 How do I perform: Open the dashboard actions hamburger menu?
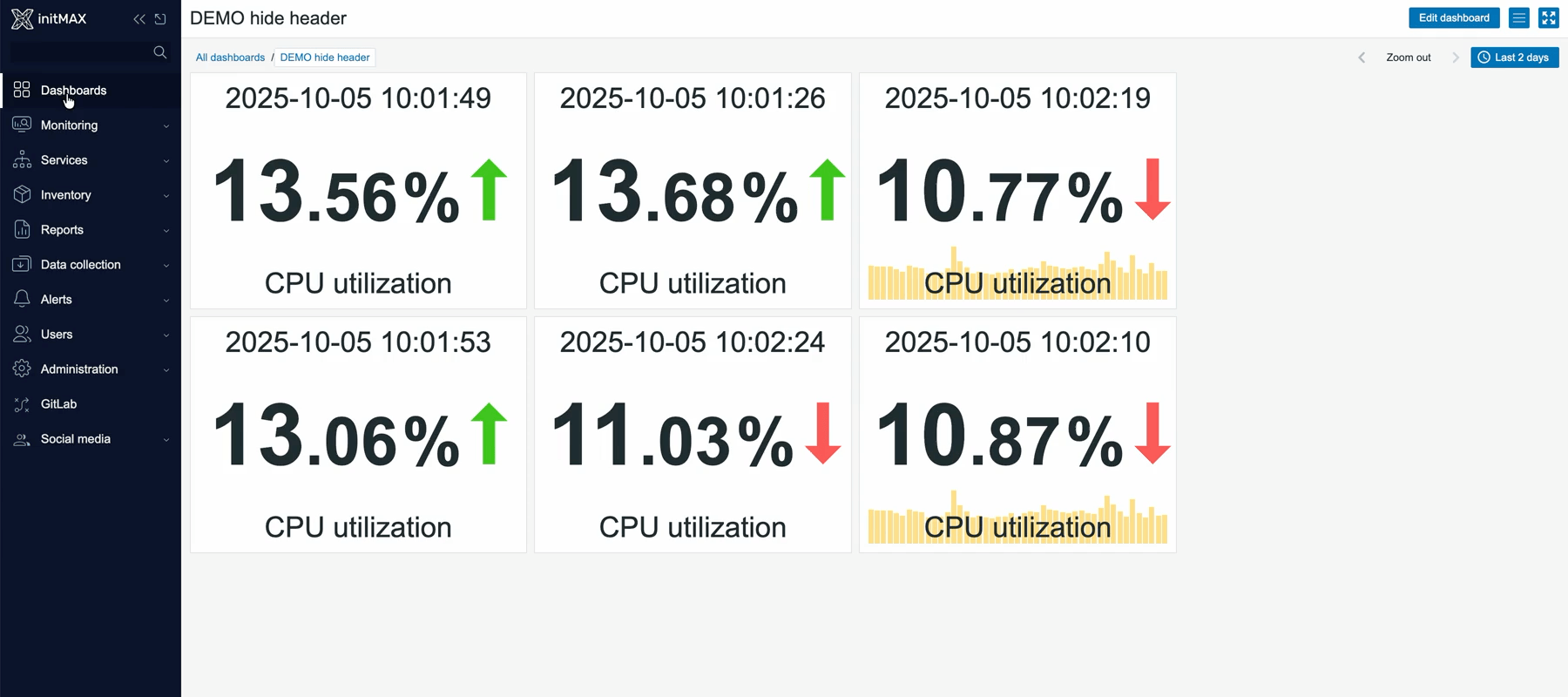[x=1519, y=17]
